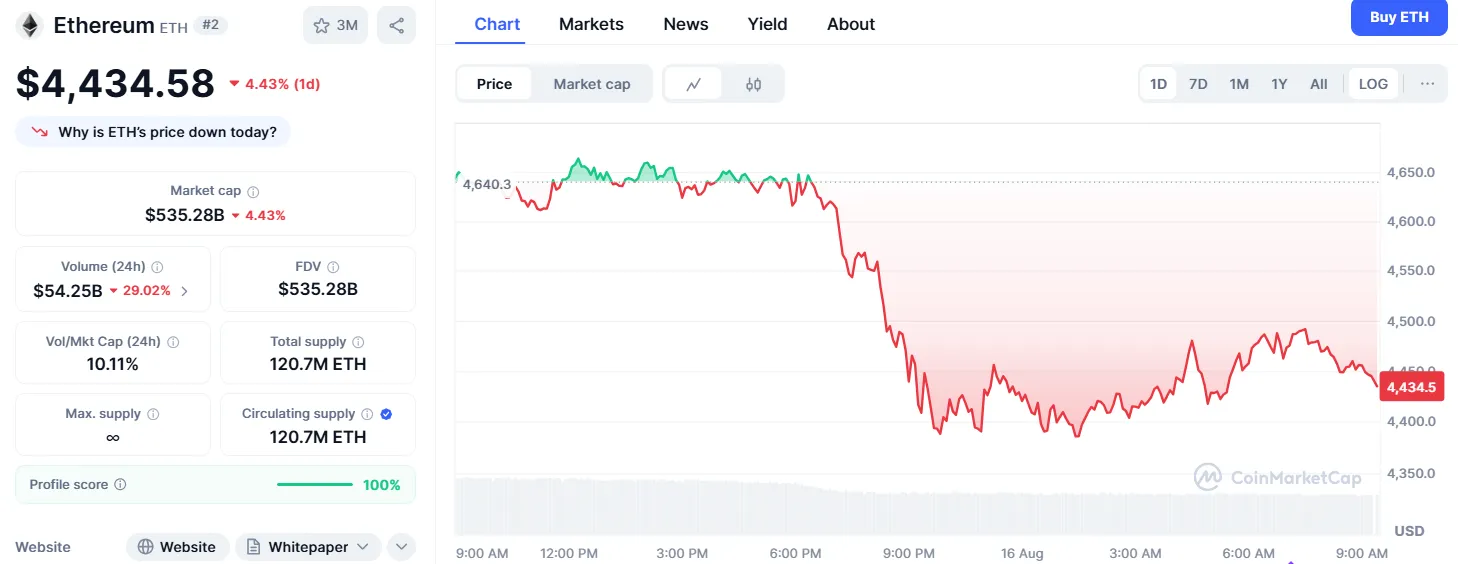Screen dimensions: 1458x564
Task: Click the Ethereum logo icon
Action: [29, 26]
